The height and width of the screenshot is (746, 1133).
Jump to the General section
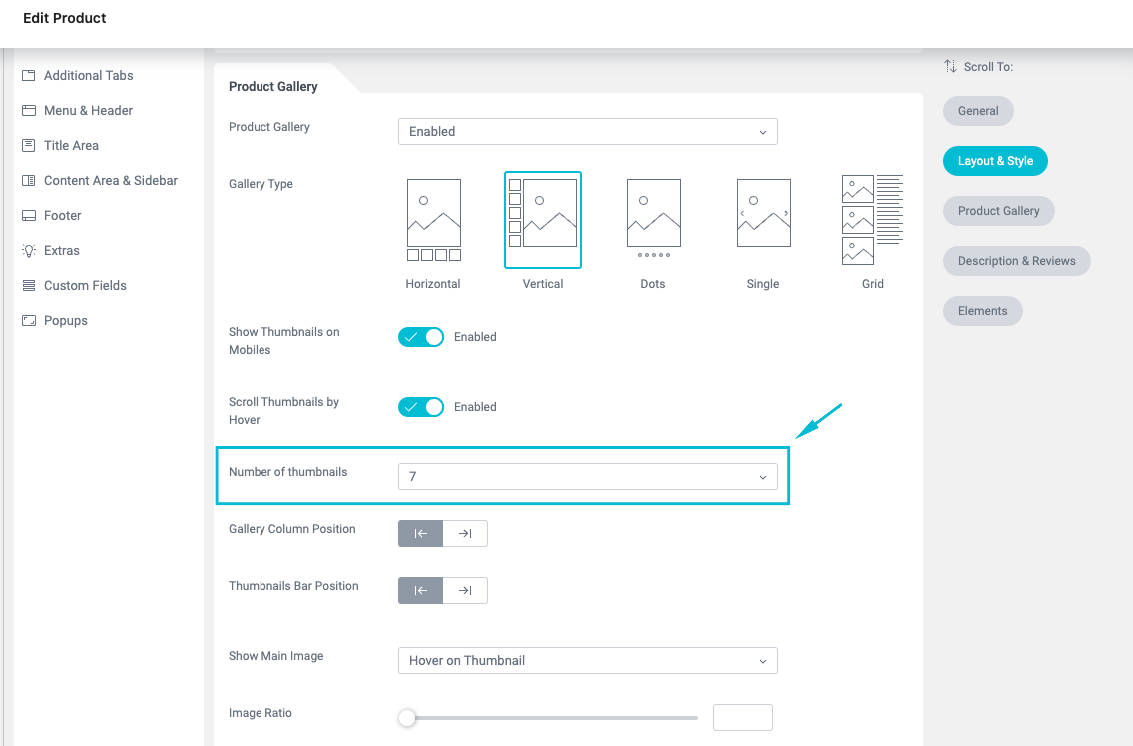[x=978, y=111]
